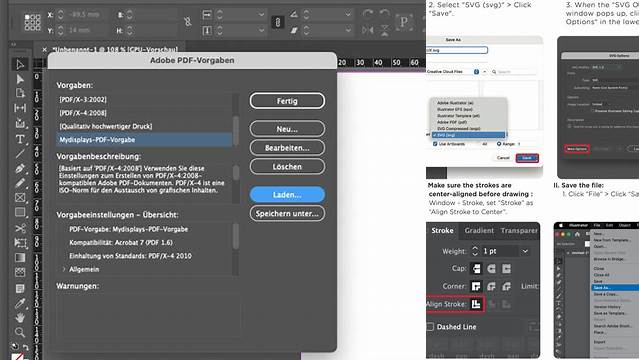
Task: Select the Content Collector tool
Action: click(20, 123)
